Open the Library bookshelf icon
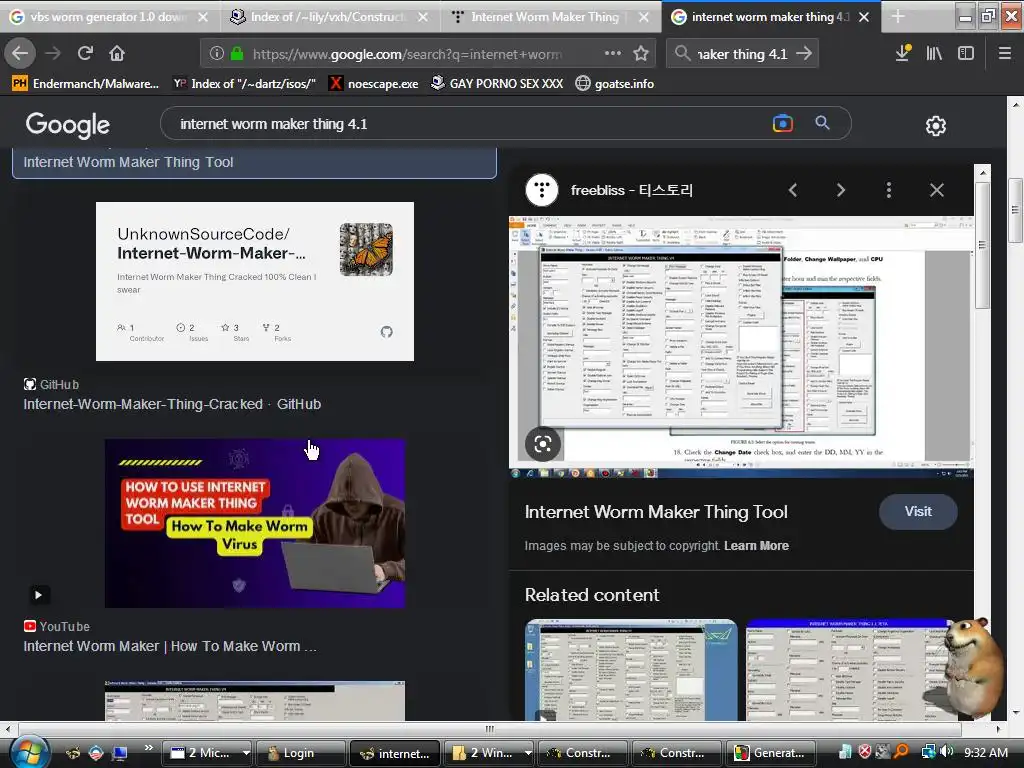1024x768 pixels. click(x=934, y=54)
